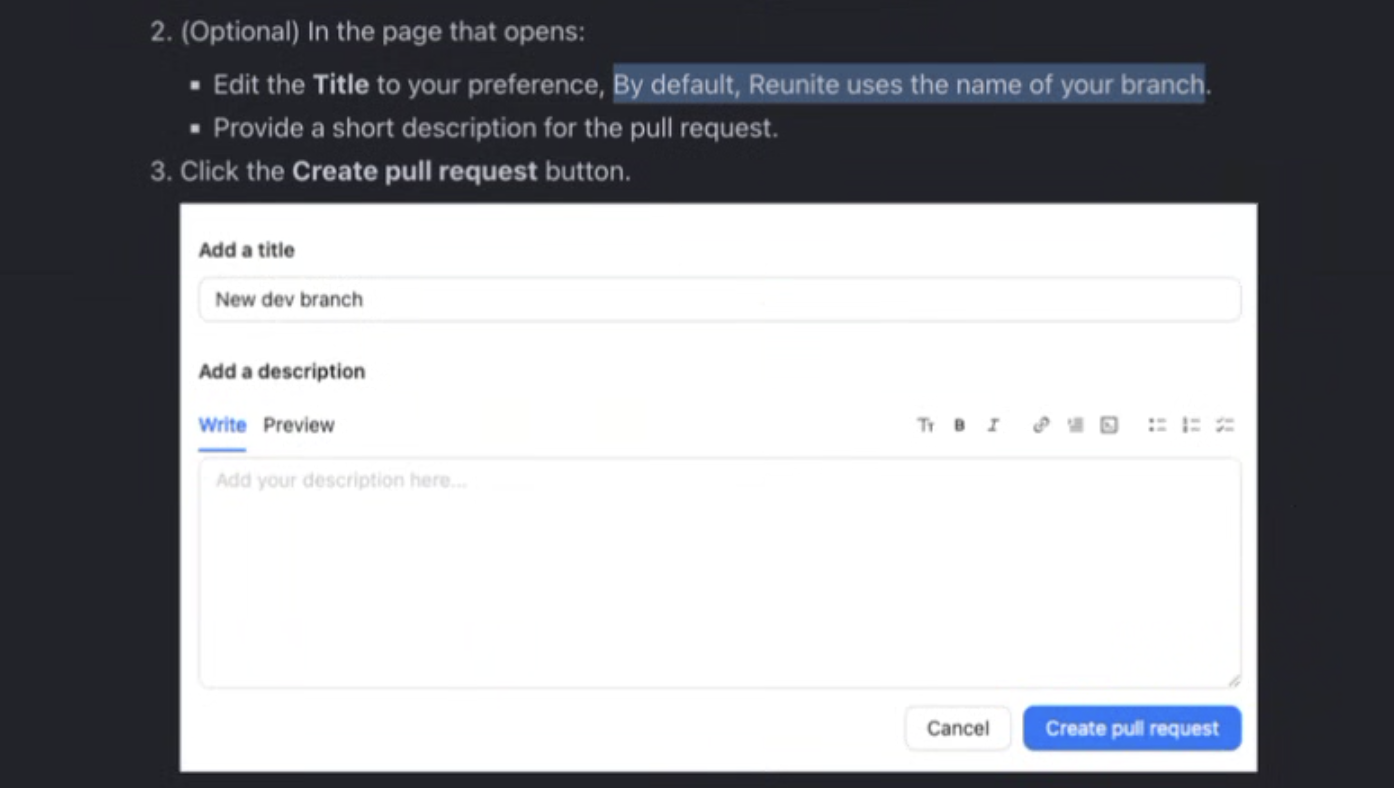Click the Create pull request button
The height and width of the screenshot is (788, 1394).
coord(1132,728)
